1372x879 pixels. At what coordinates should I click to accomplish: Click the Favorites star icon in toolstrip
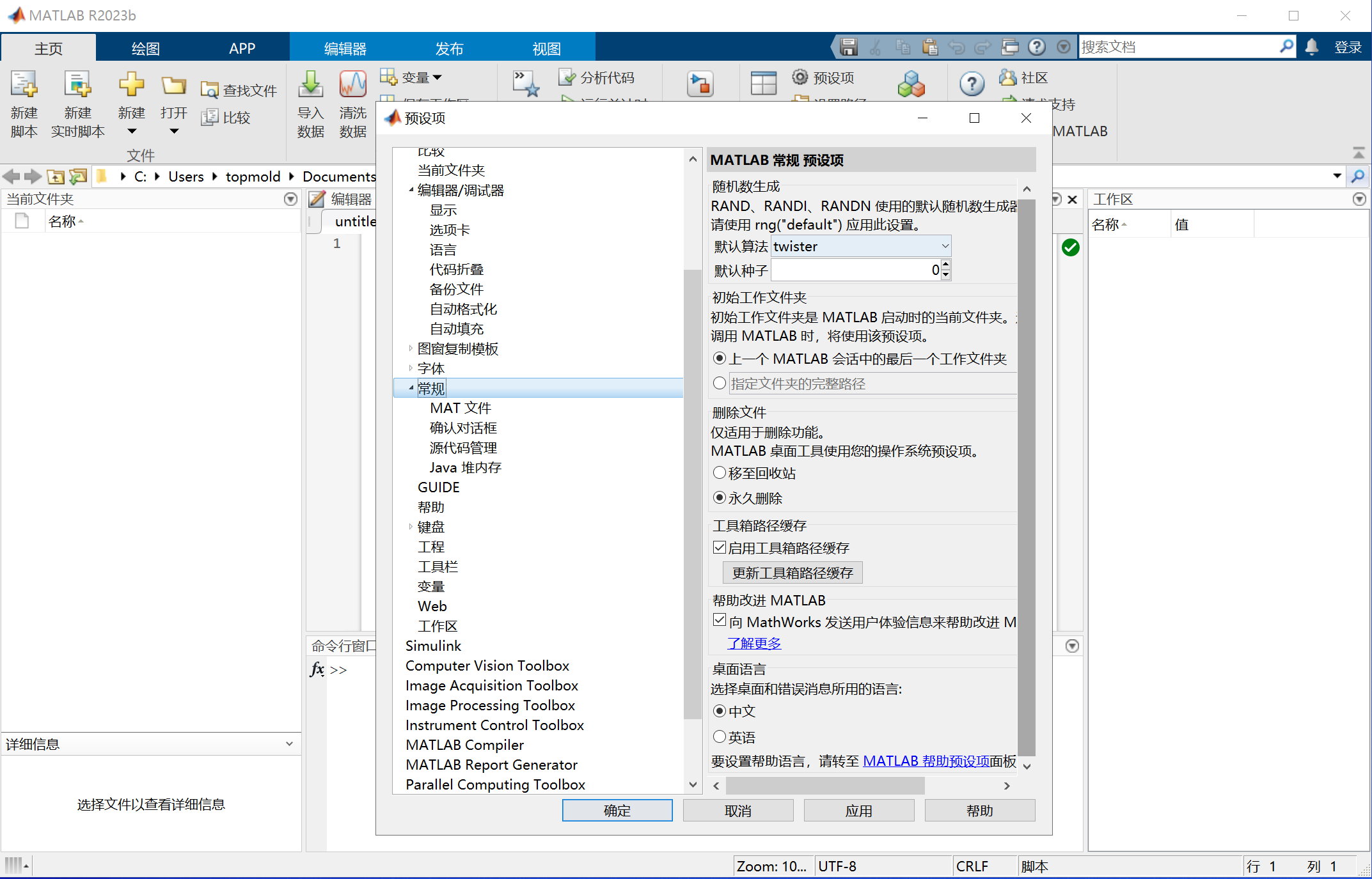tap(526, 84)
